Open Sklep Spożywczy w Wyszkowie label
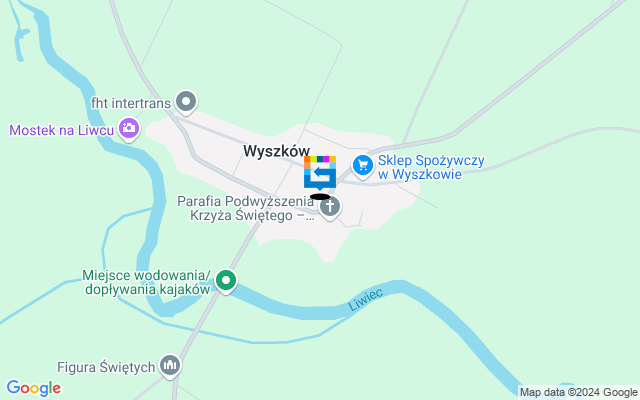The height and width of the screenshot is (400, 640). click(x=431, y=167)
